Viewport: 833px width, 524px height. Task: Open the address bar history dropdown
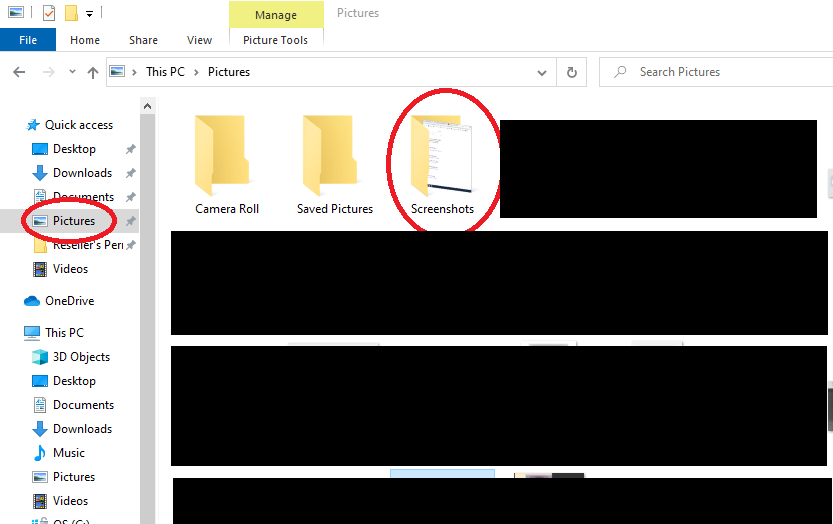point(542,72)
